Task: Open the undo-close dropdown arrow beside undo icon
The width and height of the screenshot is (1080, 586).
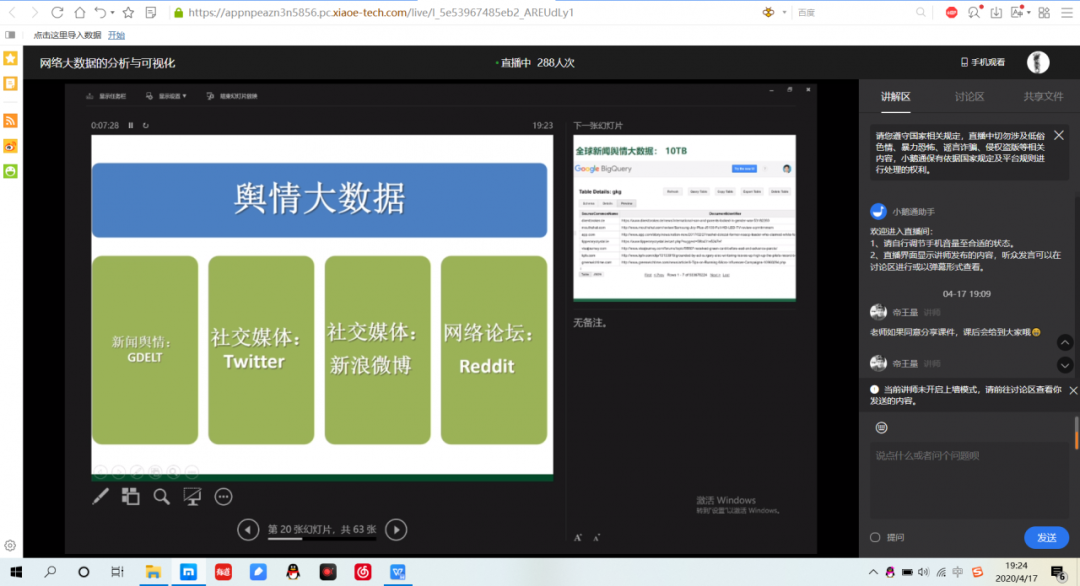Action: pos(112,13)
